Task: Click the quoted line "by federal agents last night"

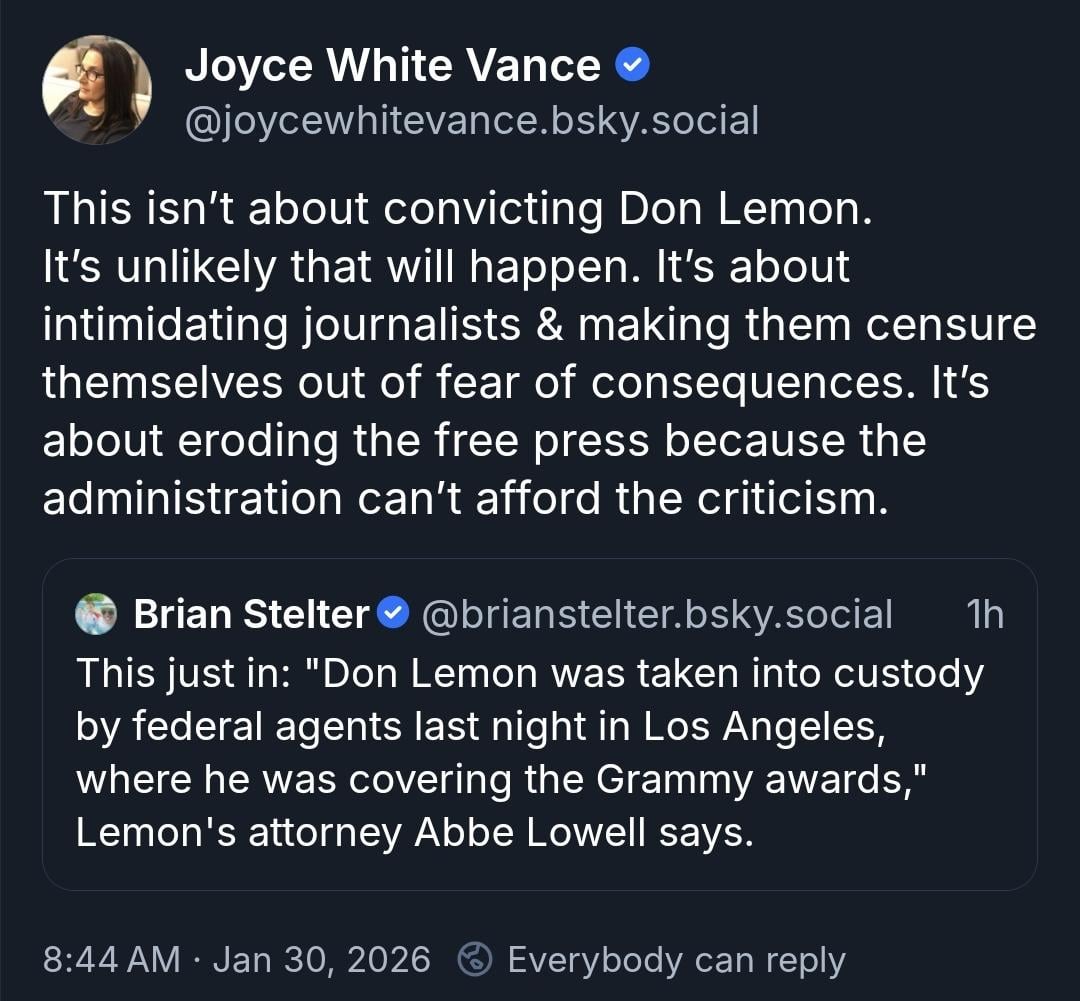Action: click(481, 726)
